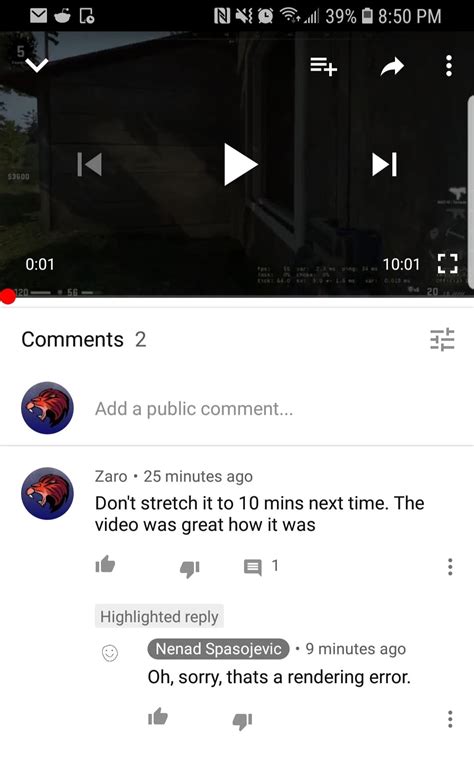
Task: Open Zaro's profile avatar next to comment
Action: coord(47,494)
